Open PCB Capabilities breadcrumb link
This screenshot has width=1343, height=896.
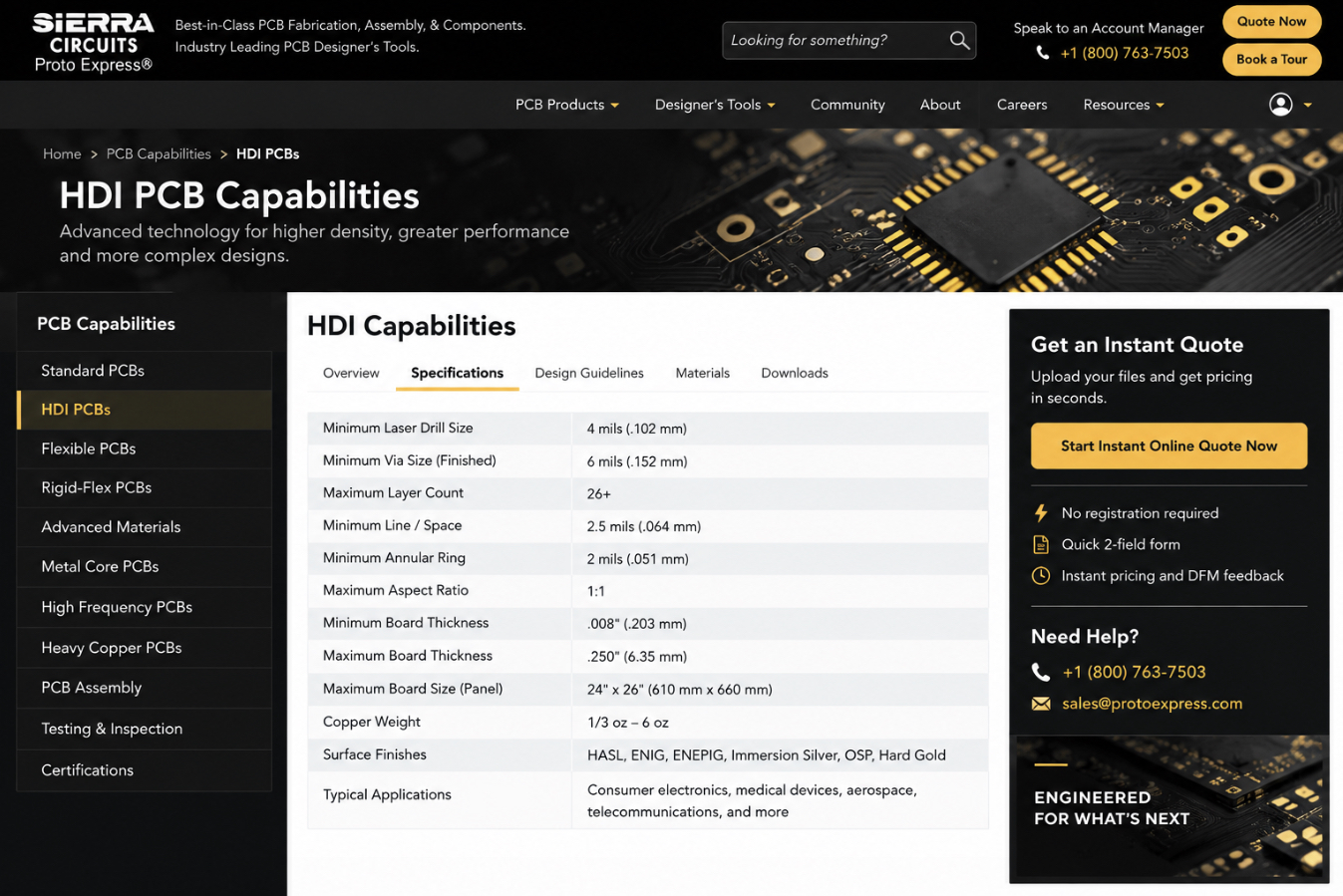coord(159,154)
